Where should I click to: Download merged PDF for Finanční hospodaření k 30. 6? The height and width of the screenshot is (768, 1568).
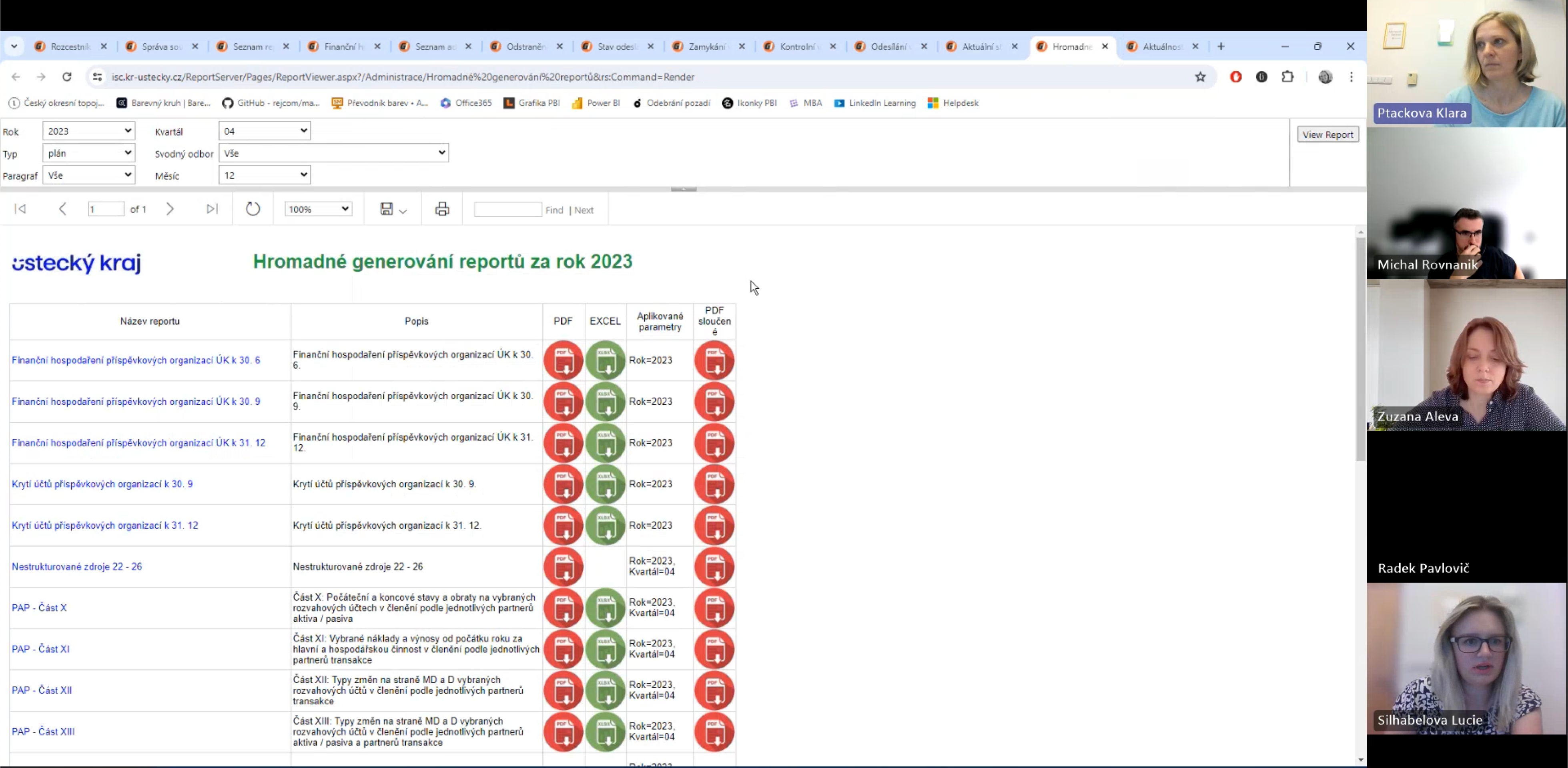(715, 360)
